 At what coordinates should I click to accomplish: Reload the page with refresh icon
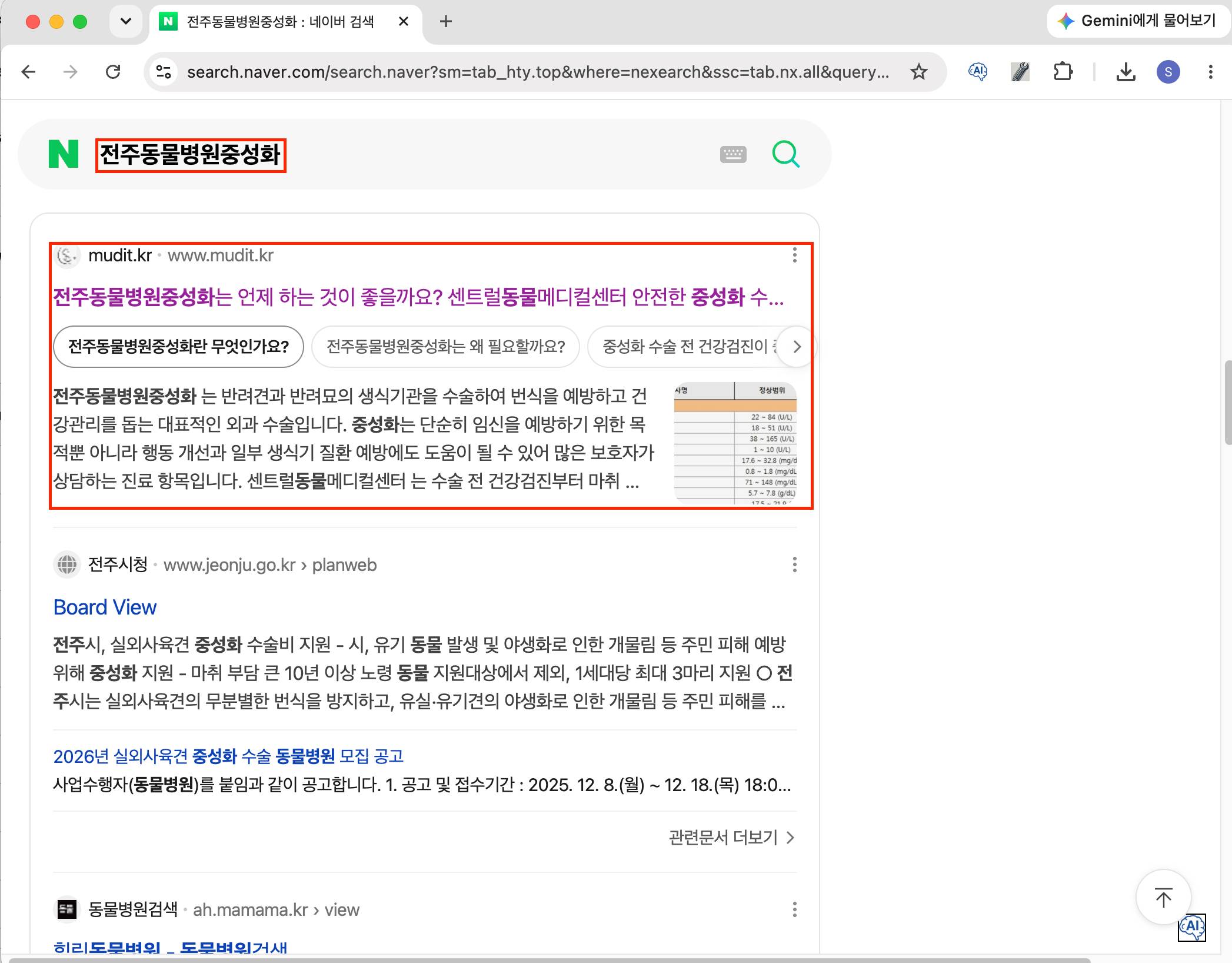113,72
